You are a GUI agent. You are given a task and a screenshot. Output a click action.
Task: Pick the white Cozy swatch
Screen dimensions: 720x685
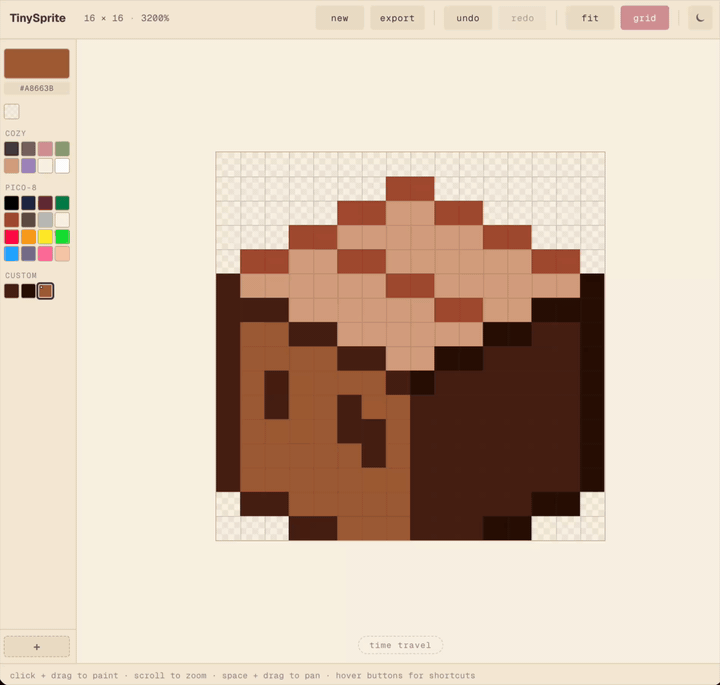(62, 166)
